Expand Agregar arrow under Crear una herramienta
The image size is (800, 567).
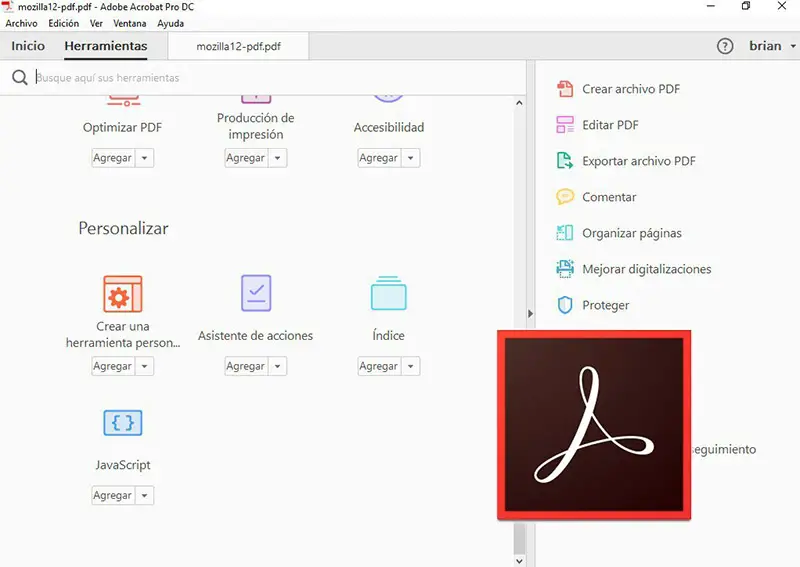click(144, 366)
